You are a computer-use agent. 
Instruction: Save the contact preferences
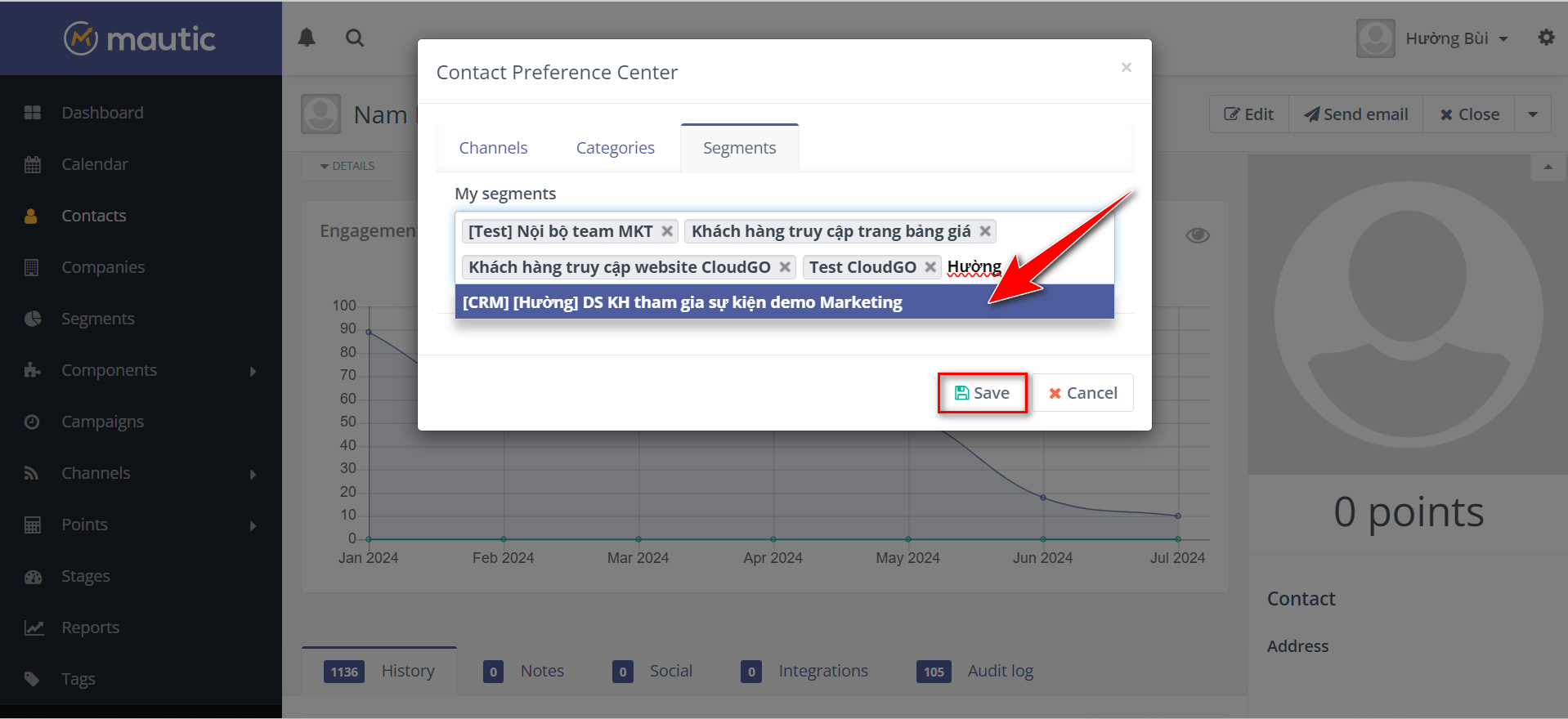(982, 393)
